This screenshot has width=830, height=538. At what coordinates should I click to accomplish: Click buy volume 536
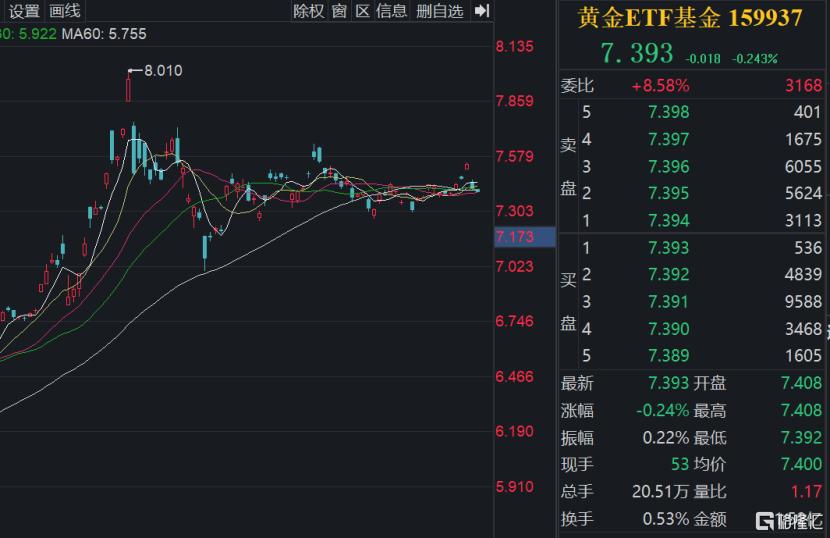point(808,247)
